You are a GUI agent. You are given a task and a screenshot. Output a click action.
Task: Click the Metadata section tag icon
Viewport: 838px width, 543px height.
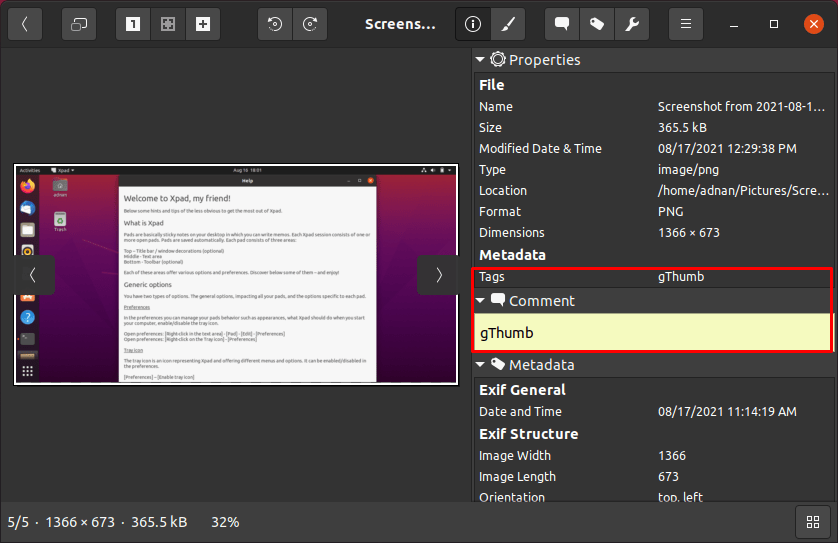click(498, 364)
